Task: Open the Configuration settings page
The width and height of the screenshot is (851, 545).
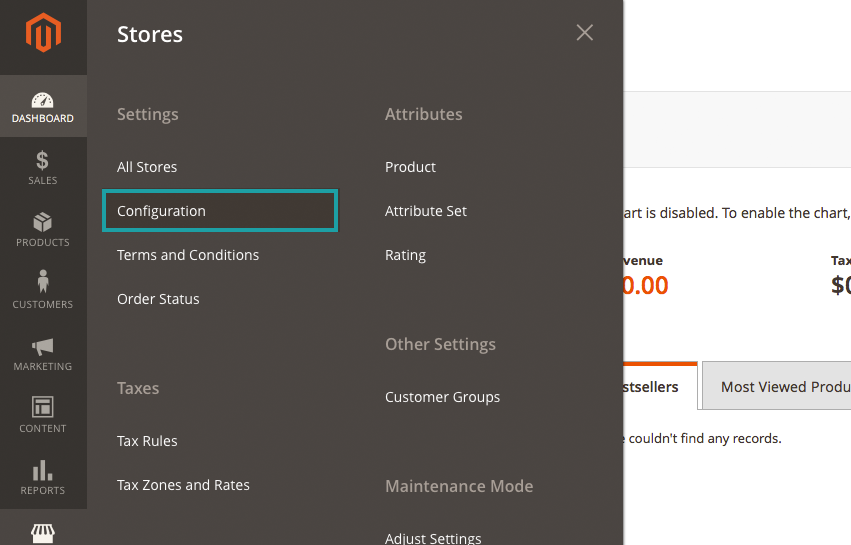Action: (161, 211)
